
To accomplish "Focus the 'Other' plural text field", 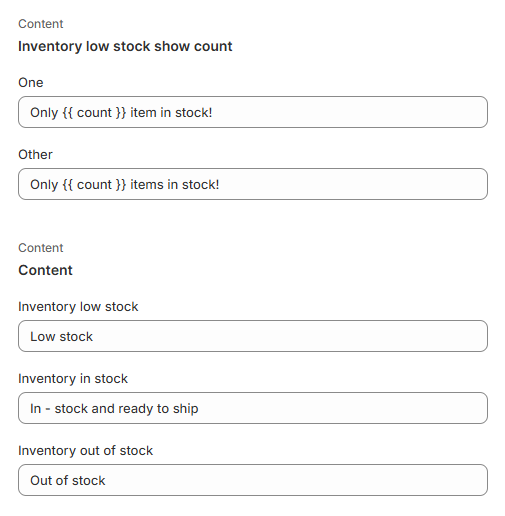I will point(253,184).
